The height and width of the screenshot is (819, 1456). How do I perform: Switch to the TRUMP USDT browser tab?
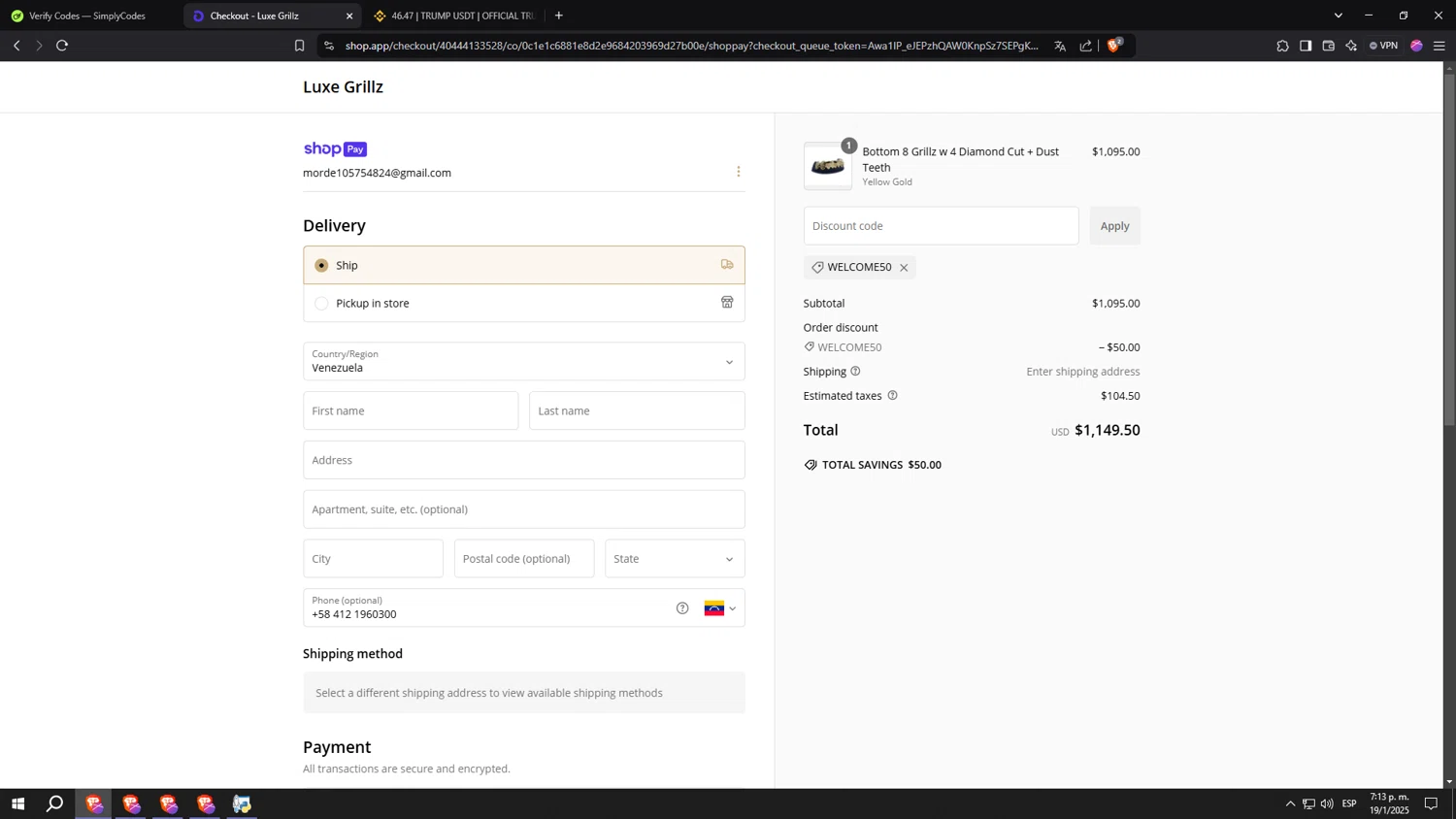(x=454, y=16)
